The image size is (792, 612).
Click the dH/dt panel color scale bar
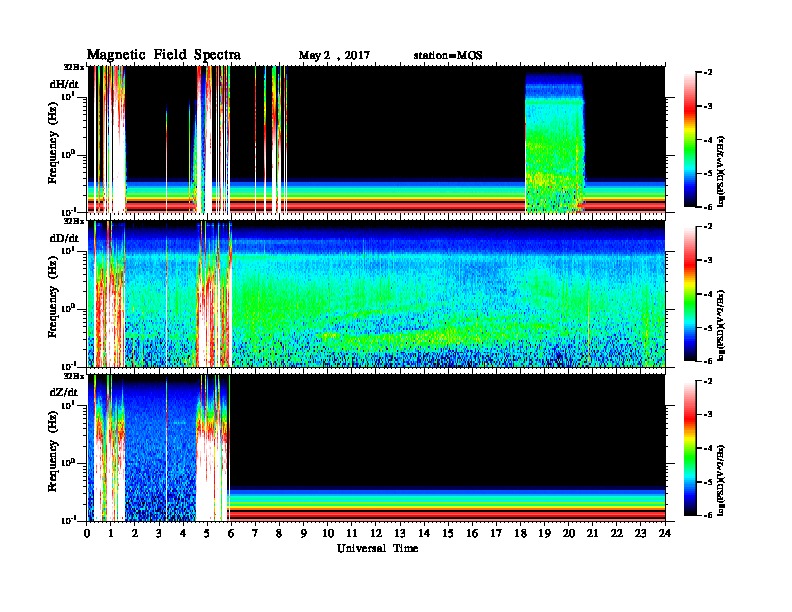pyautogui.click(x=690, y=139)
